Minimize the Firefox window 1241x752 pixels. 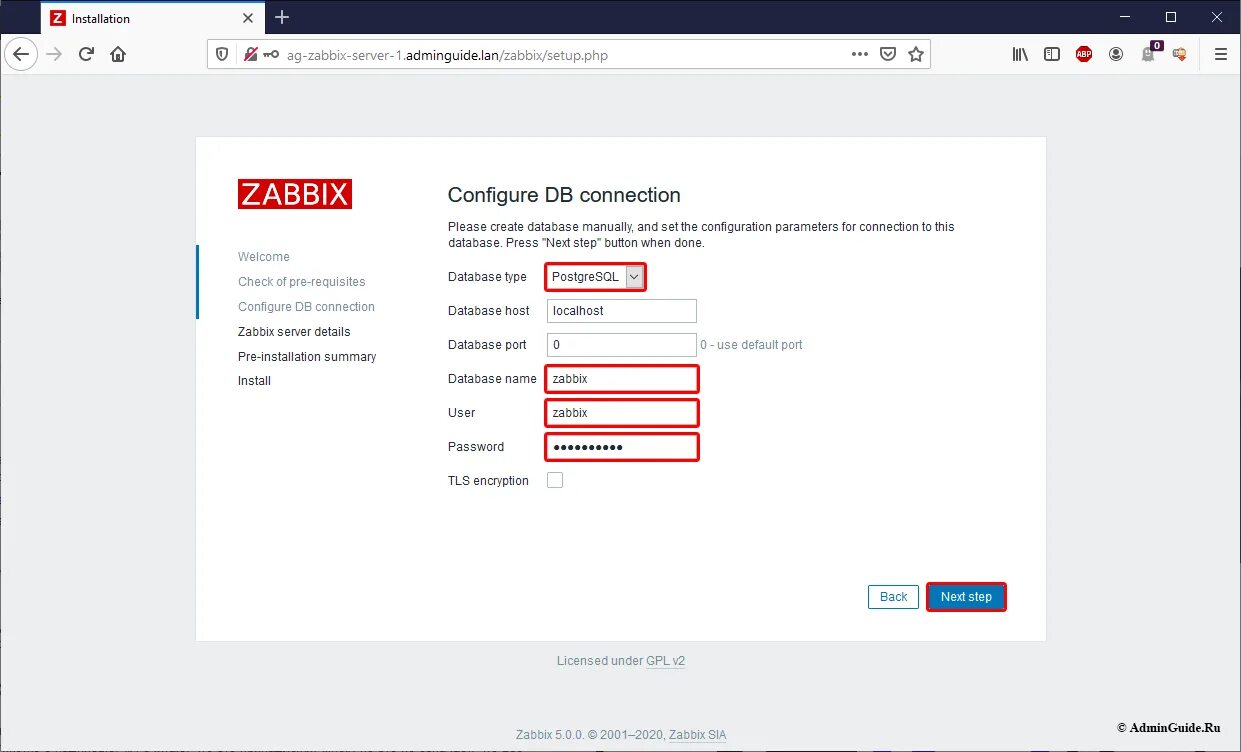click(x=1125, y=17)
